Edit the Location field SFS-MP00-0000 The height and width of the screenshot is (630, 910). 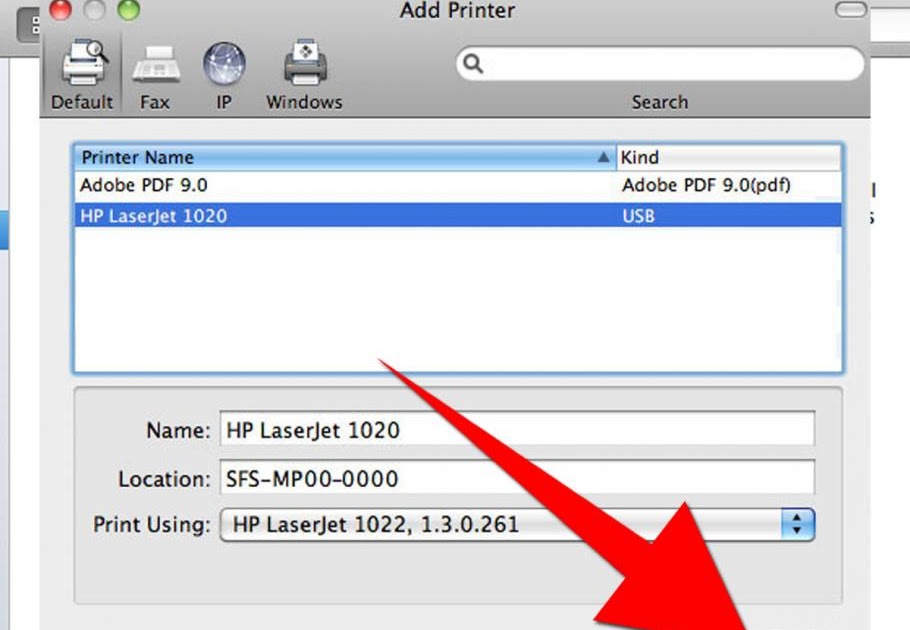point(517,478)
